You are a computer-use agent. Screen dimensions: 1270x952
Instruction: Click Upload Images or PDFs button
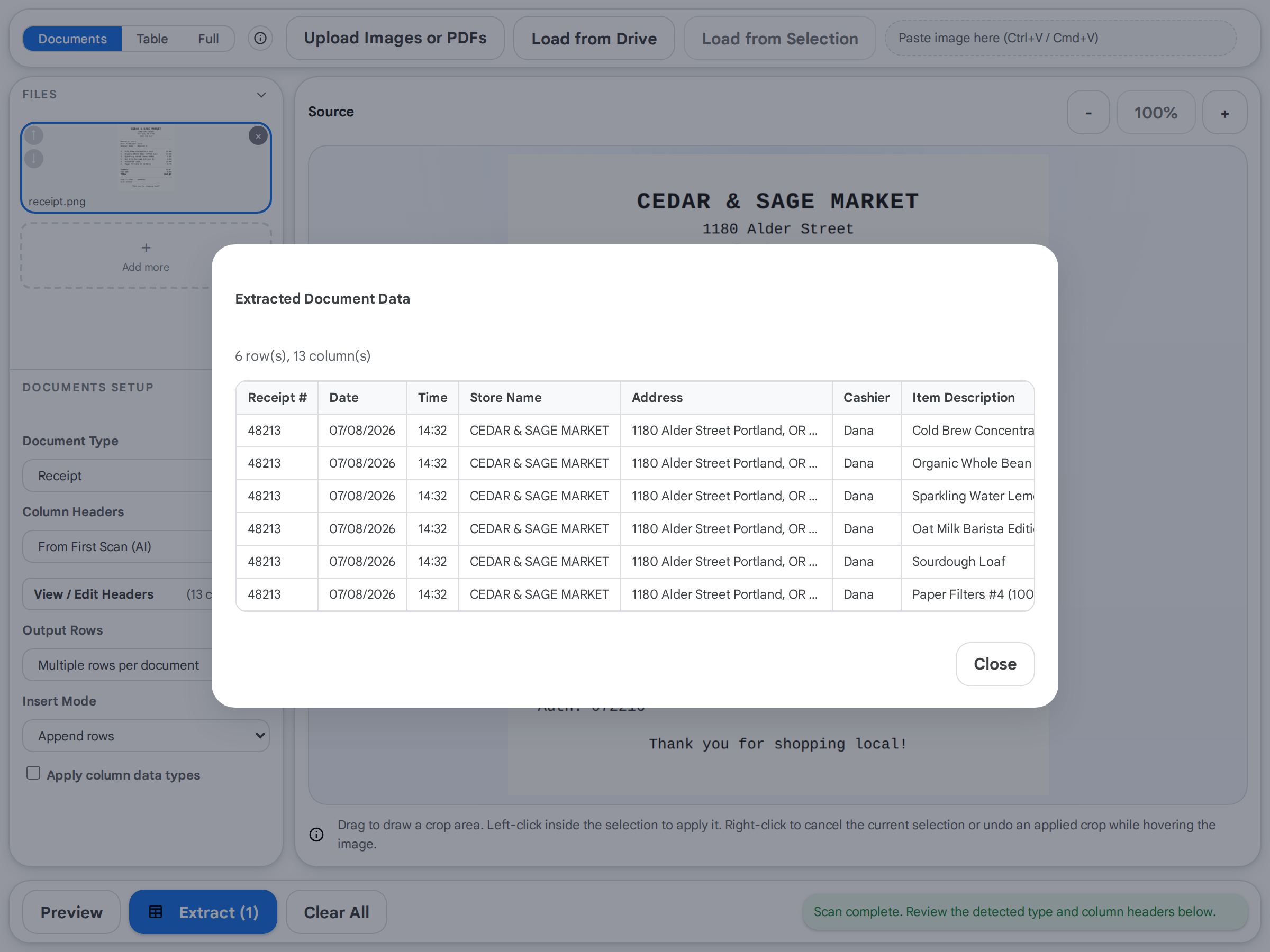click(395, 38)
